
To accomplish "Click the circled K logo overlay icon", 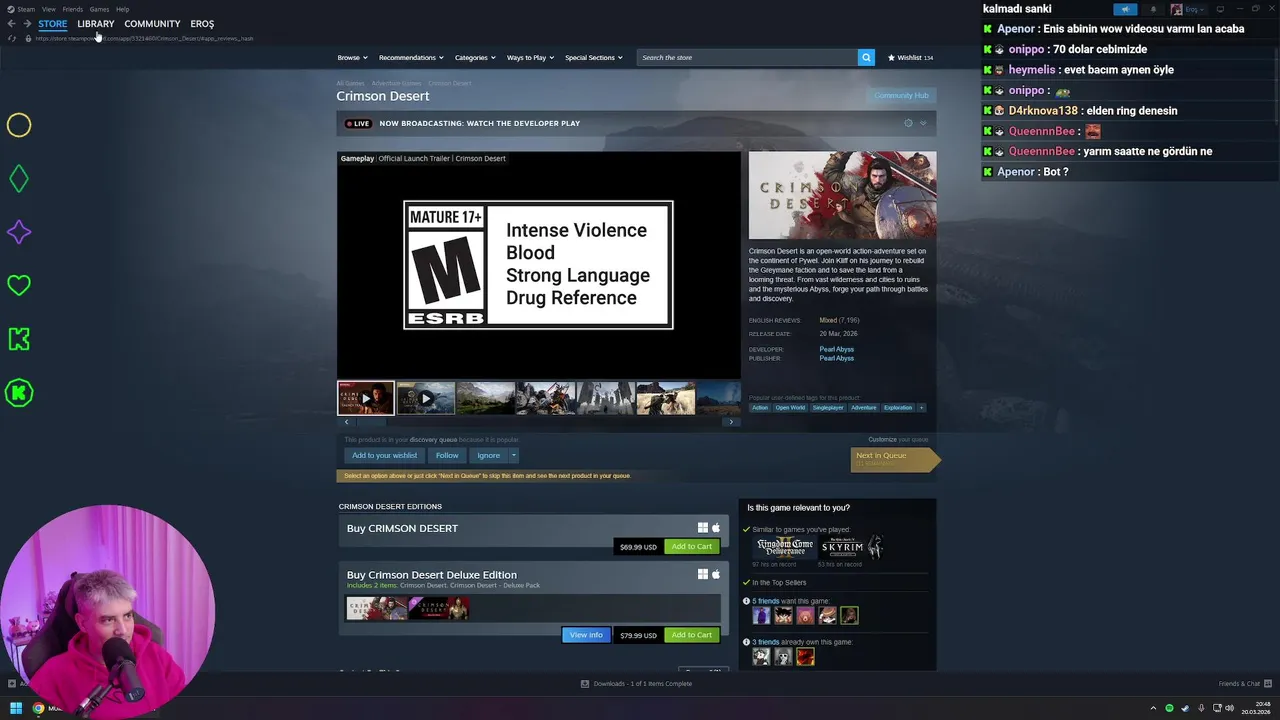I will pos(19,393).
